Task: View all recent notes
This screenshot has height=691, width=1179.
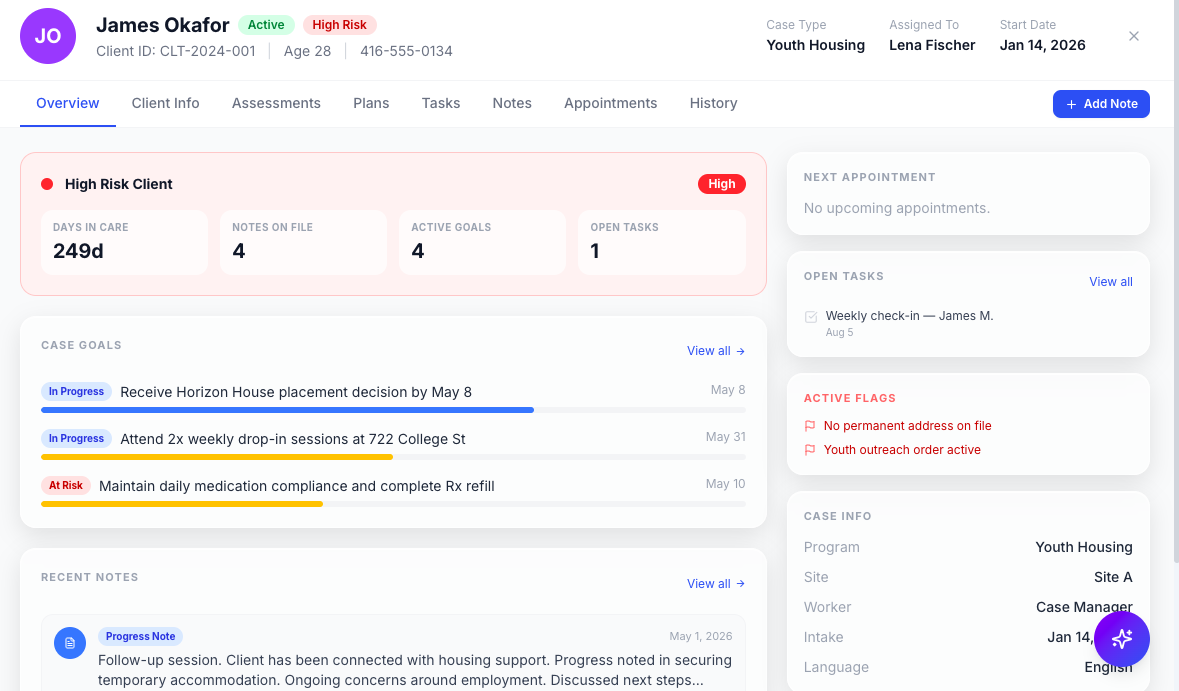Action: coord(716,583)
